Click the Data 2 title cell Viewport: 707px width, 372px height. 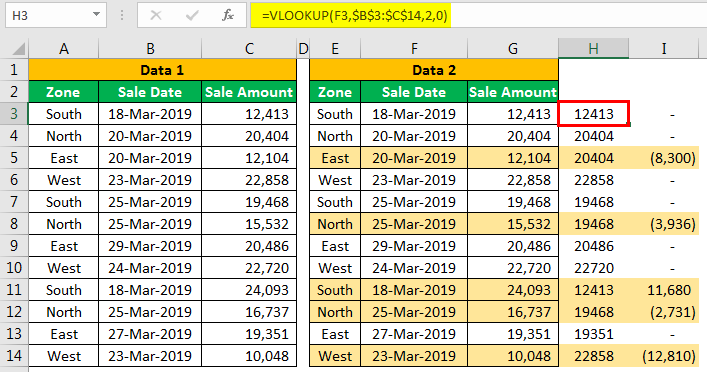[434, 70]
